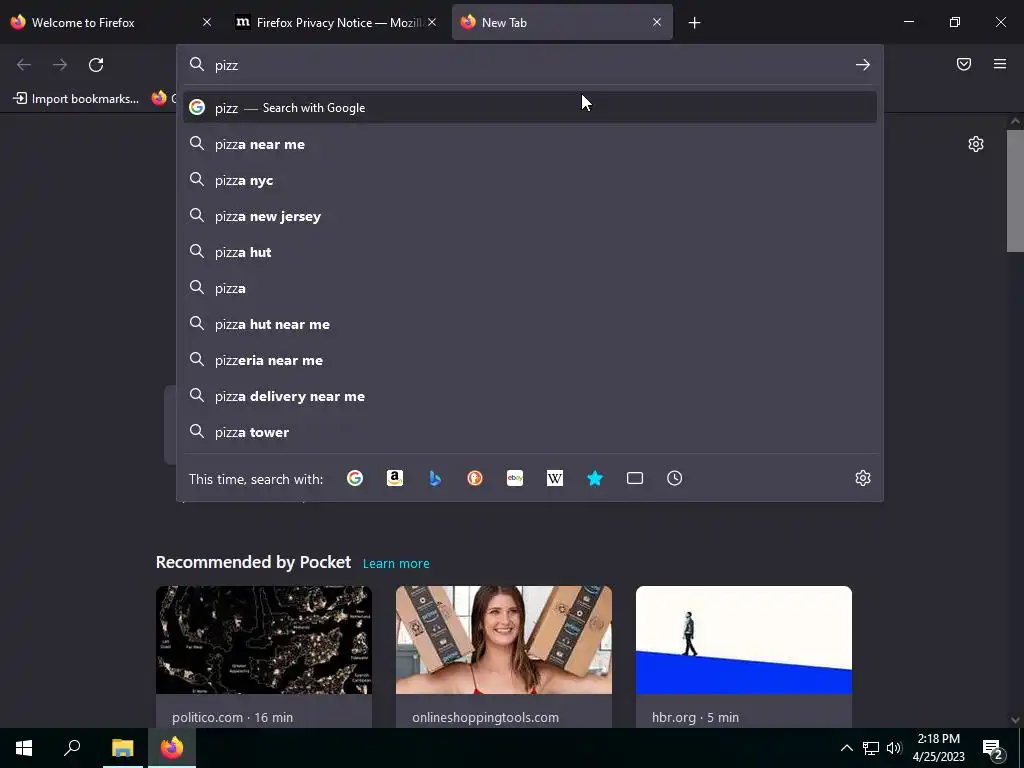The width and height of the screenshot is (1024, 768).
Task: Click 'politico.com · 16 min' caption
Action: pyautogui.click(x=232, y=717)
